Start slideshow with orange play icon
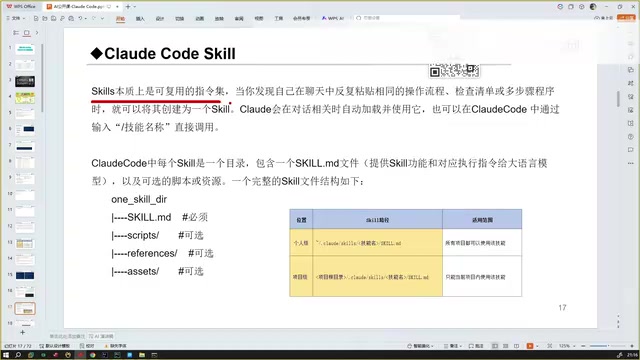 coord(530,346)
